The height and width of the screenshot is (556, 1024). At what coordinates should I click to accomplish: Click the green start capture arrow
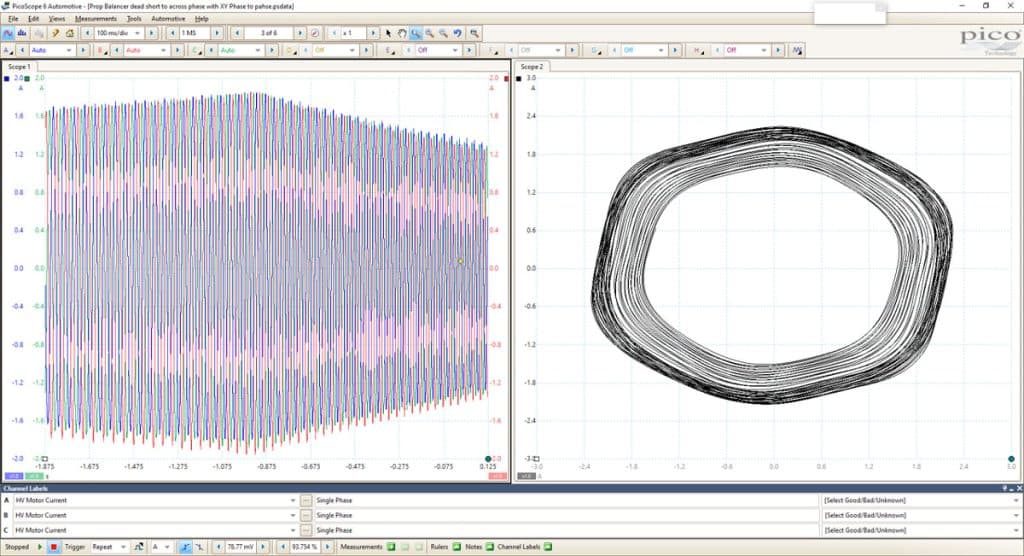click(x=40, y=547)
